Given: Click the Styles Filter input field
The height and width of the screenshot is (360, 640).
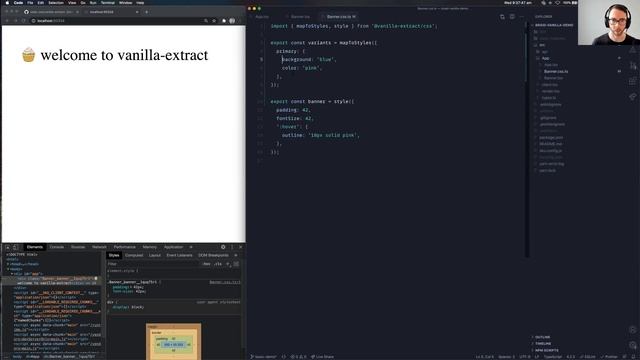Looking at the screenshot, I should click(153, 264).
